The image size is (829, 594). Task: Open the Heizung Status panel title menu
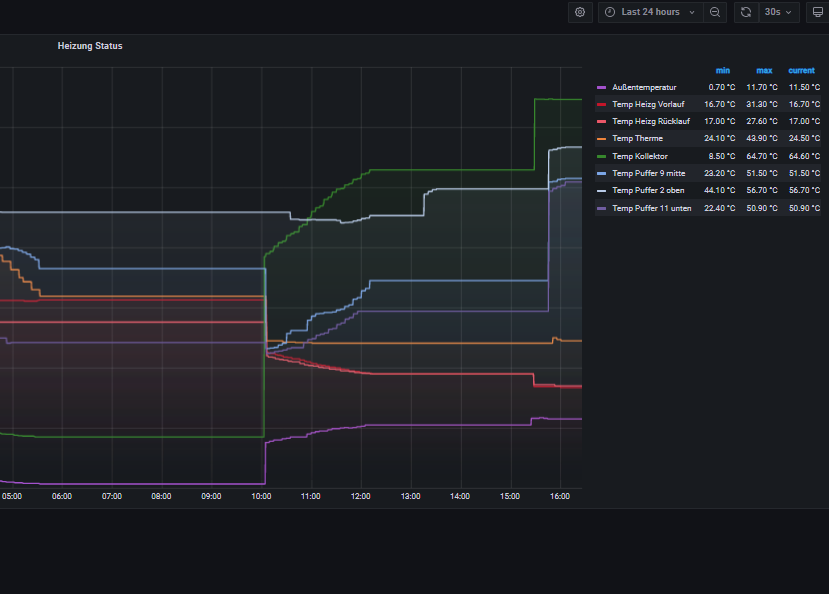(x=90, y=46)
